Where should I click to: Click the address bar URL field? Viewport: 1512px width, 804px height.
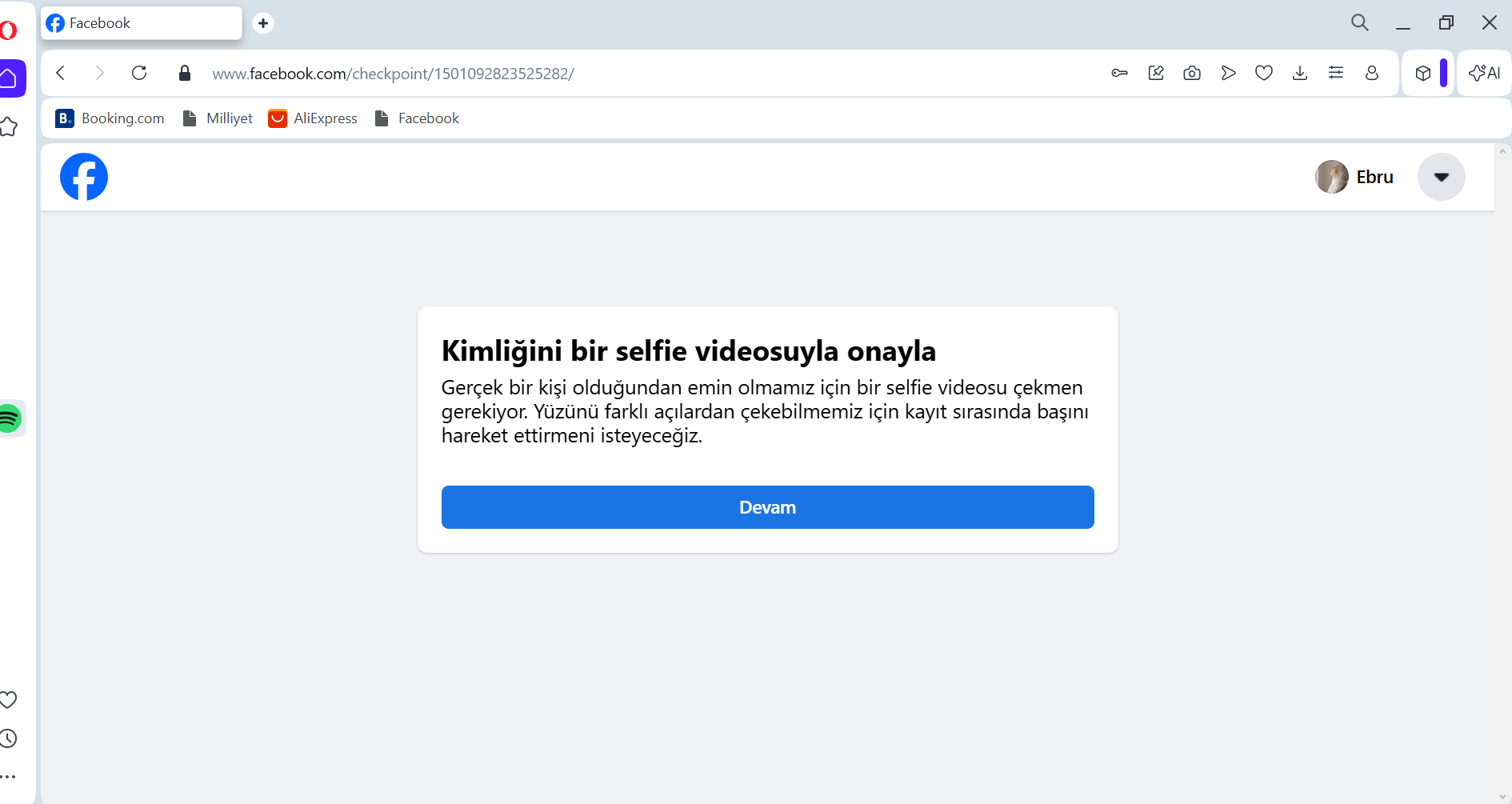click(x=640, y=74)
